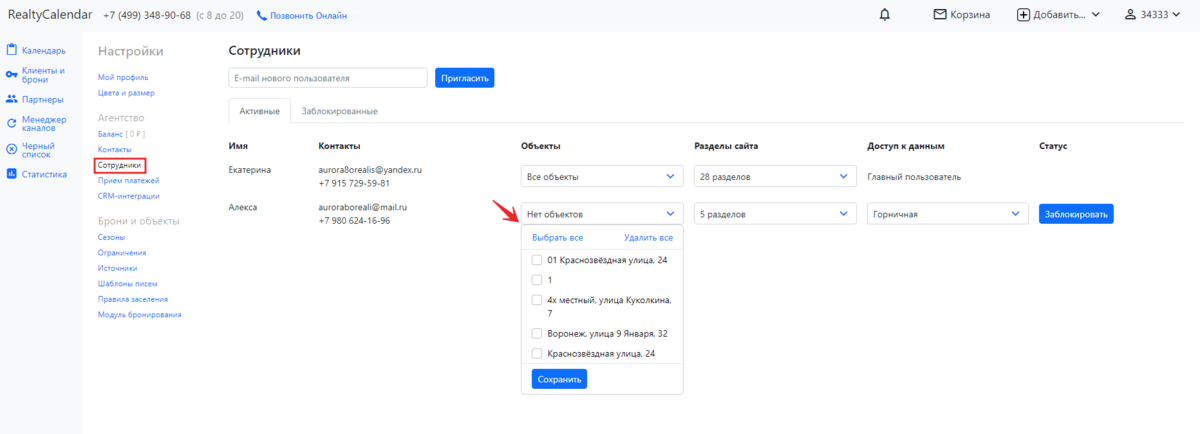The width and height of the screenshot is (1200, 434).
Task: Focus the new user e-mail field
Action: click(328, 77)
